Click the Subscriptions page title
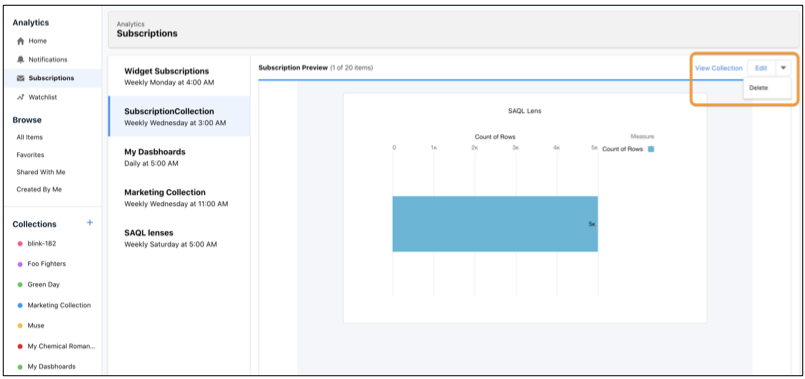 click(x=147, y=33)
